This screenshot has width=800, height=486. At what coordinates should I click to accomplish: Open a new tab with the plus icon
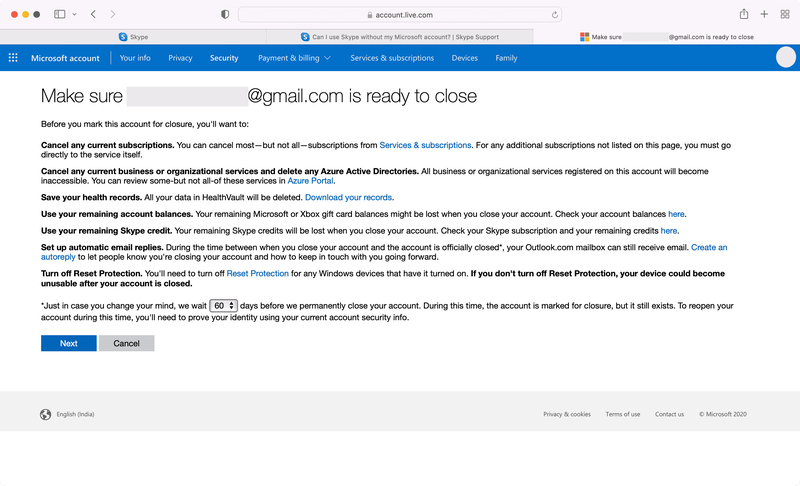[x=764, y=14]
